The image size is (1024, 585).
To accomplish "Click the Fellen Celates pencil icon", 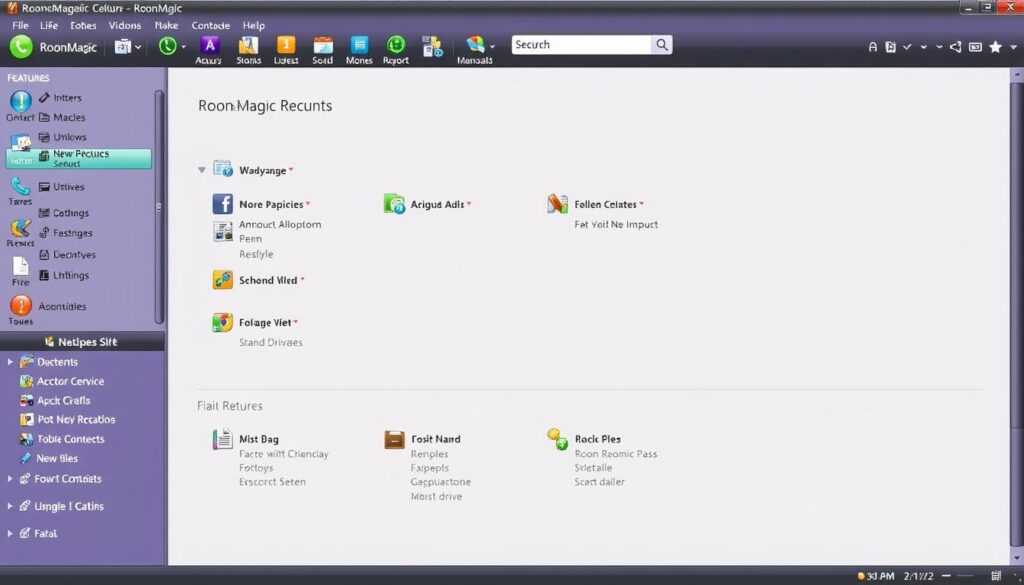I will 557,204.
